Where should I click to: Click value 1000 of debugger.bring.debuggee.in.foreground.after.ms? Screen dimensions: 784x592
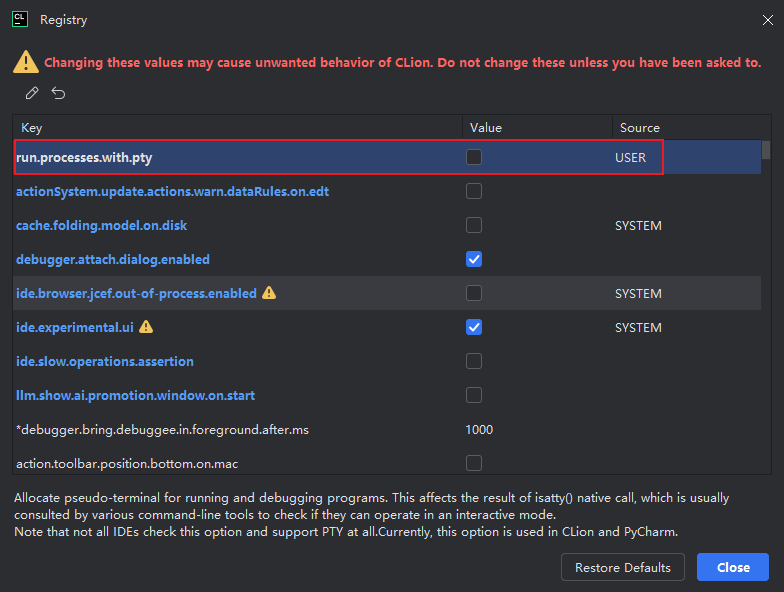click(x=479, y=429)
